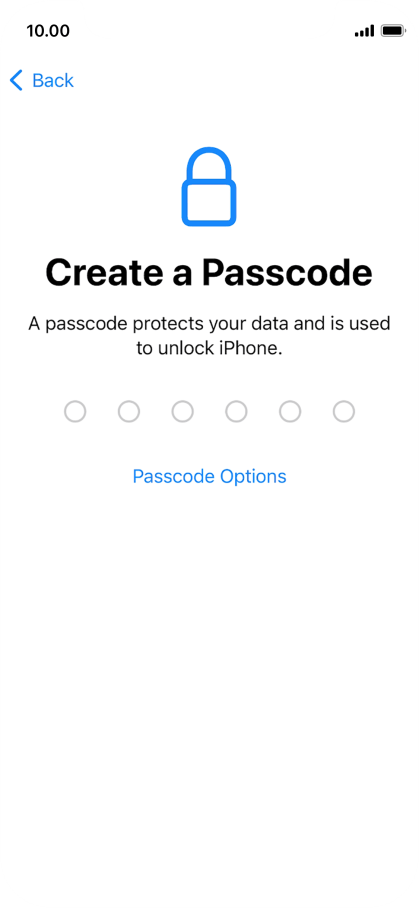Tap the battery icon in status bar
Image resolution: width=419 pixels, height=908 pixels.
click(394, 31)
